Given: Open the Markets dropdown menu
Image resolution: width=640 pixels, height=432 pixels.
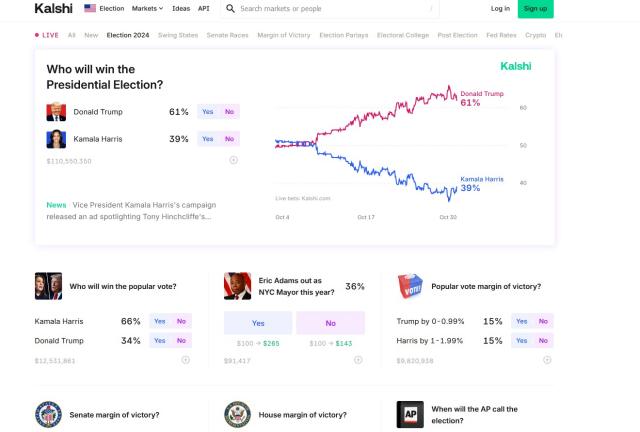Looking at the screenshot, I should pos(147,8).
